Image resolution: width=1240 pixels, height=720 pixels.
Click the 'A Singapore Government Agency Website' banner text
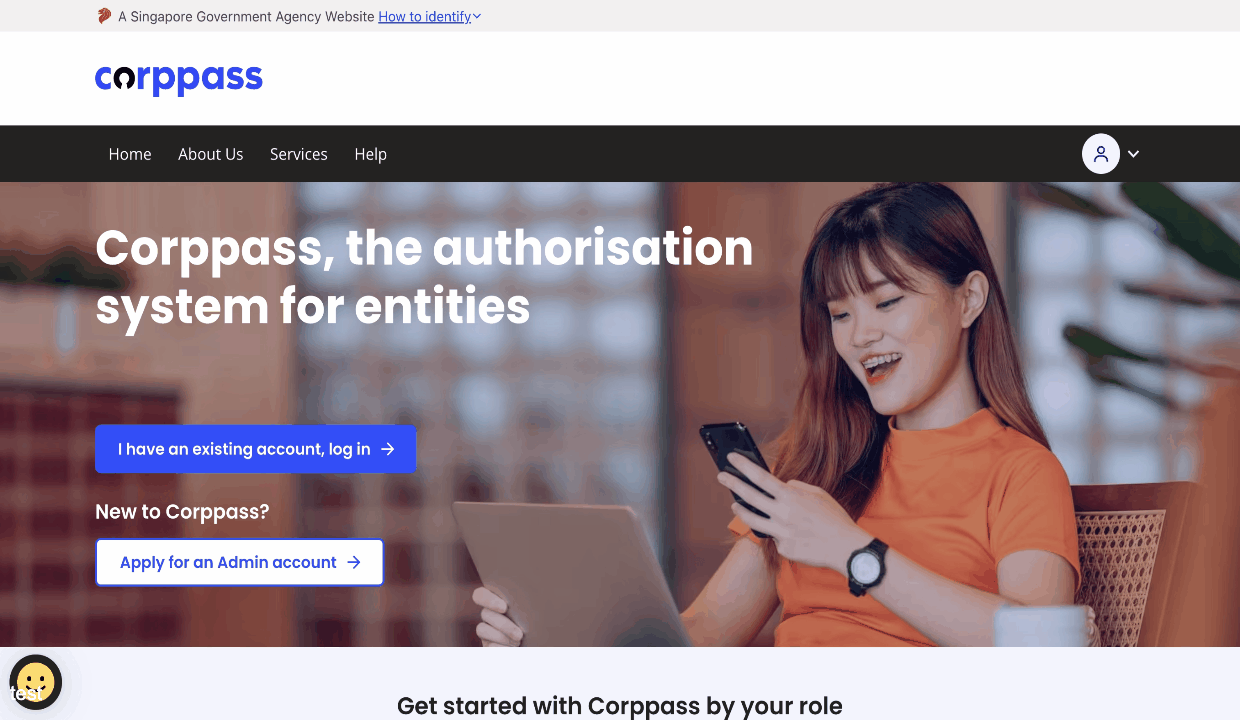click(246, 16)
